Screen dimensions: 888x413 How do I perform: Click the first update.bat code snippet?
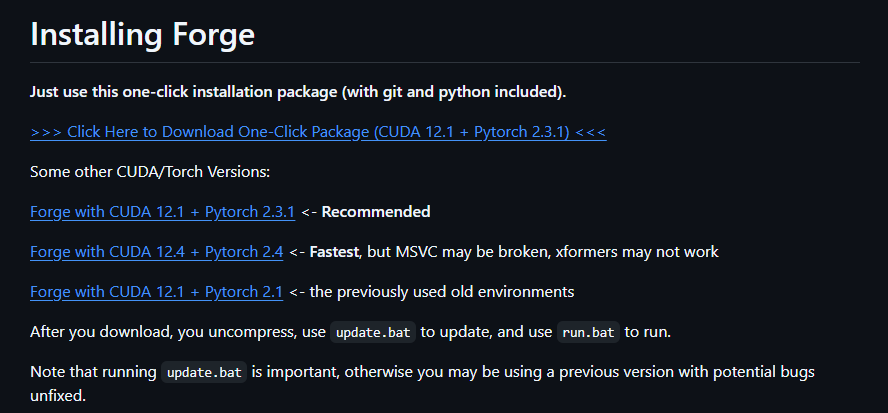[372, 332]
